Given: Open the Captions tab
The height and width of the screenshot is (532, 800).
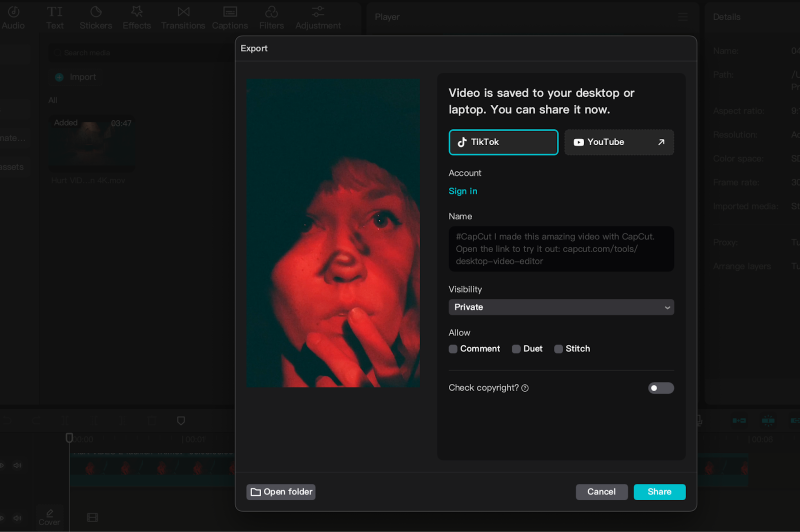Looking at the screenshot, I should point(230,17).
